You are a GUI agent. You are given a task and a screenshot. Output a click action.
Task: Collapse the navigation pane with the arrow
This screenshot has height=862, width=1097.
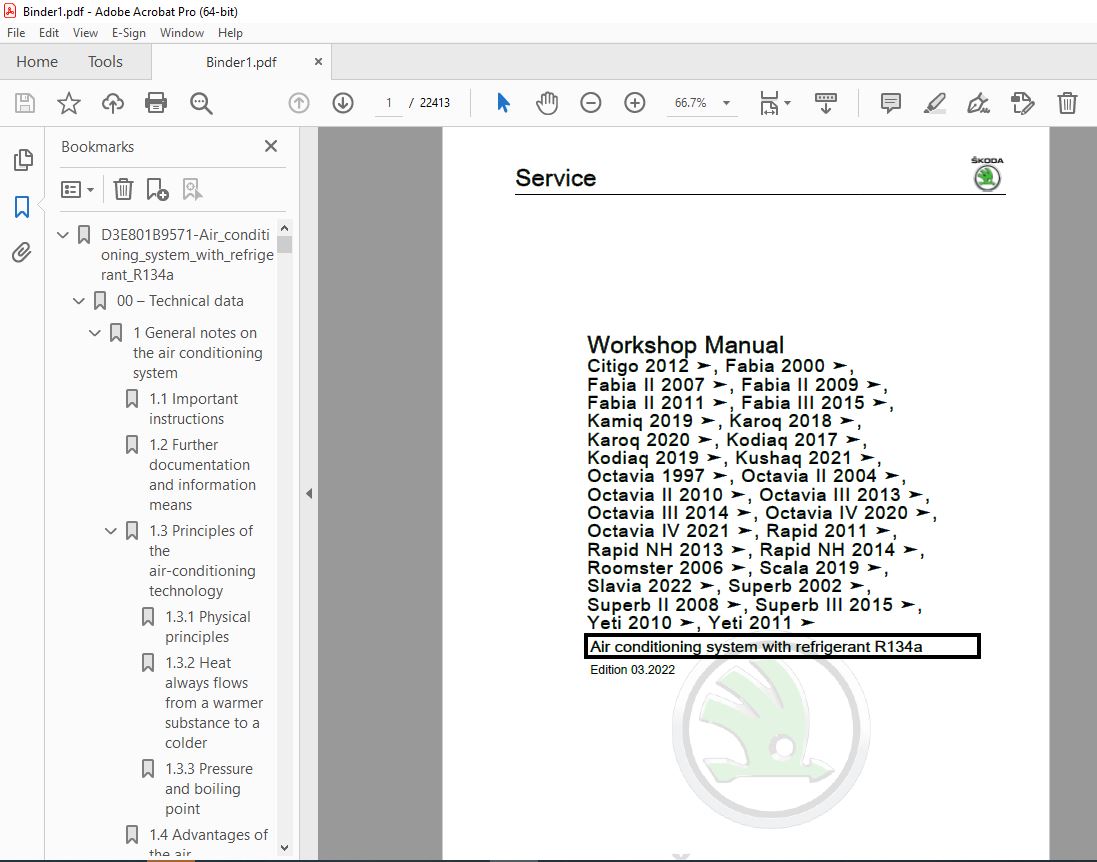tap(309, 493)
